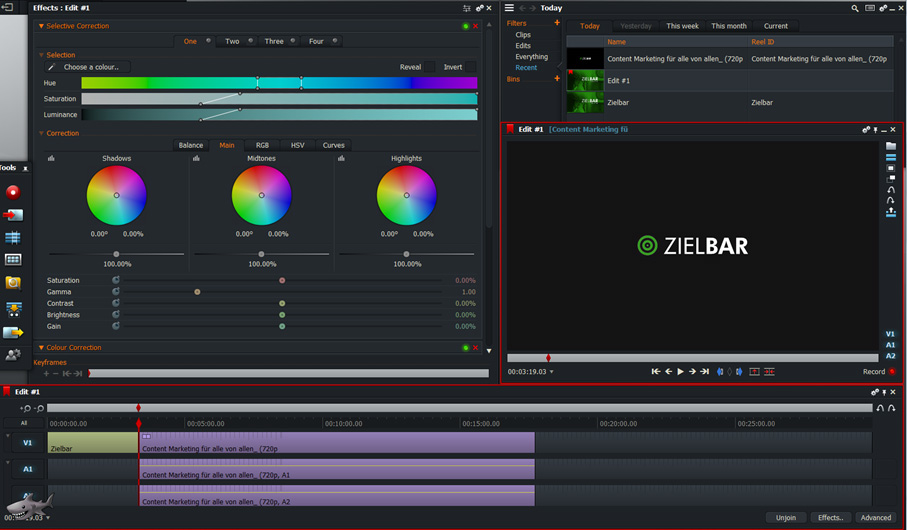
Task: Select the Clips filter
Action: tap(523, 35)
